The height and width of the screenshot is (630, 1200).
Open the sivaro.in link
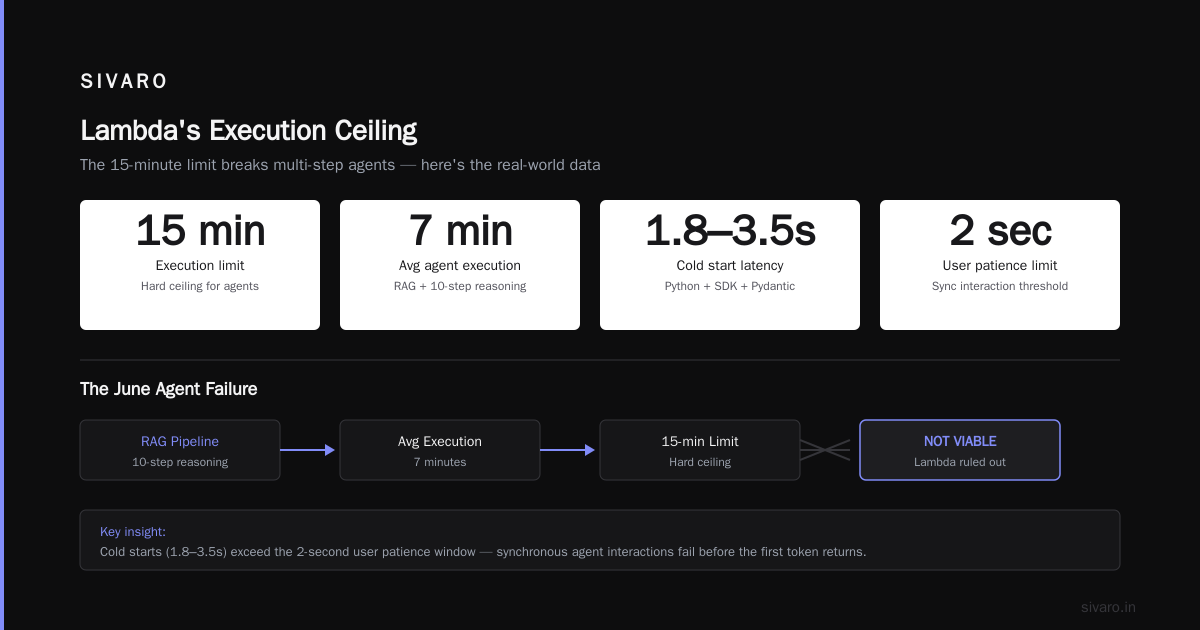tap(1108, 607)
